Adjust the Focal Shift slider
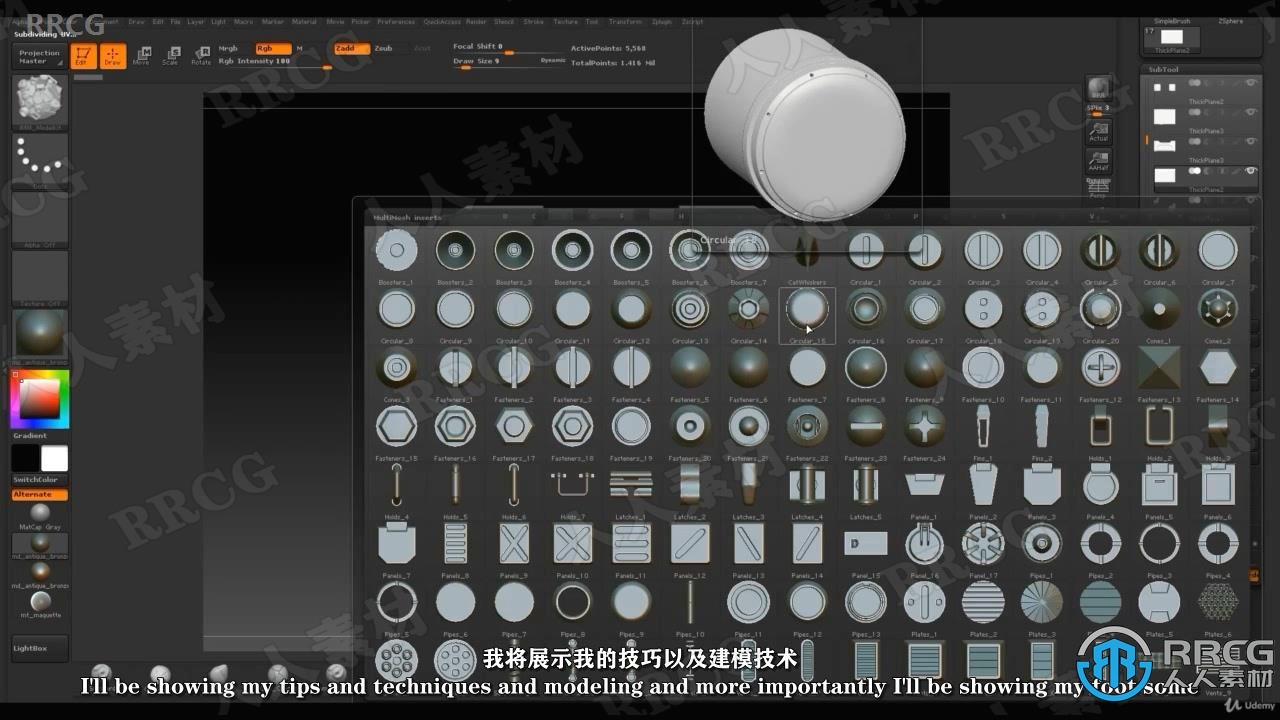 tap(510, 47)
